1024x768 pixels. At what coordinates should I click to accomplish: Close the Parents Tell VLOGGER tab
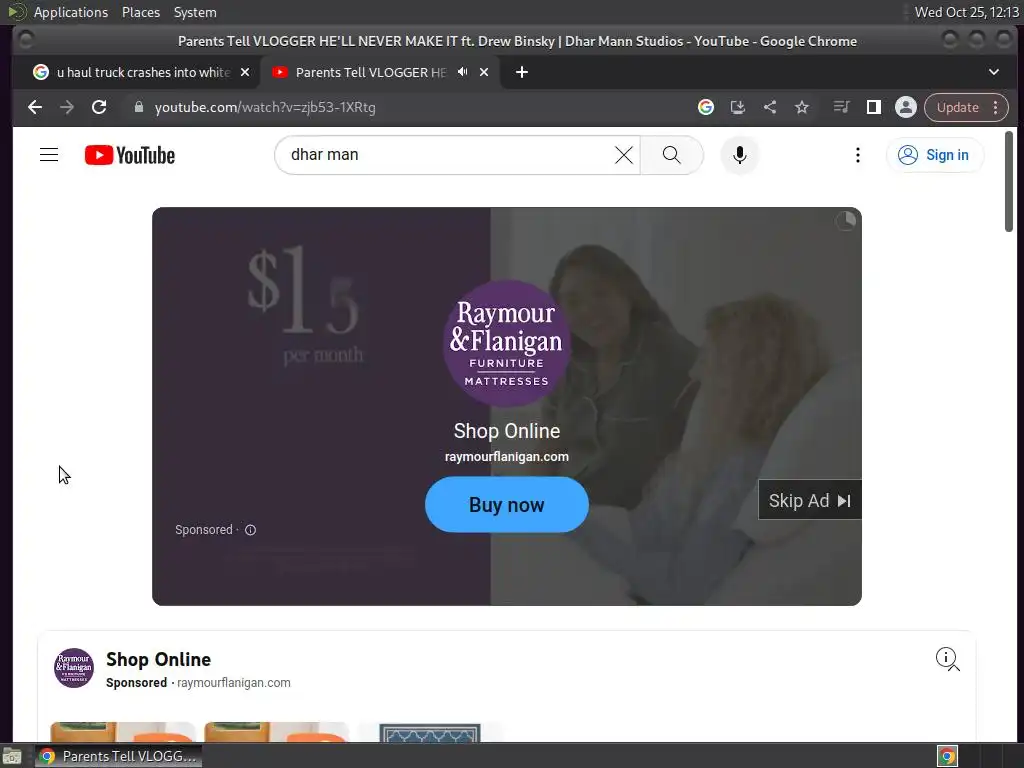tap(484, 72)
